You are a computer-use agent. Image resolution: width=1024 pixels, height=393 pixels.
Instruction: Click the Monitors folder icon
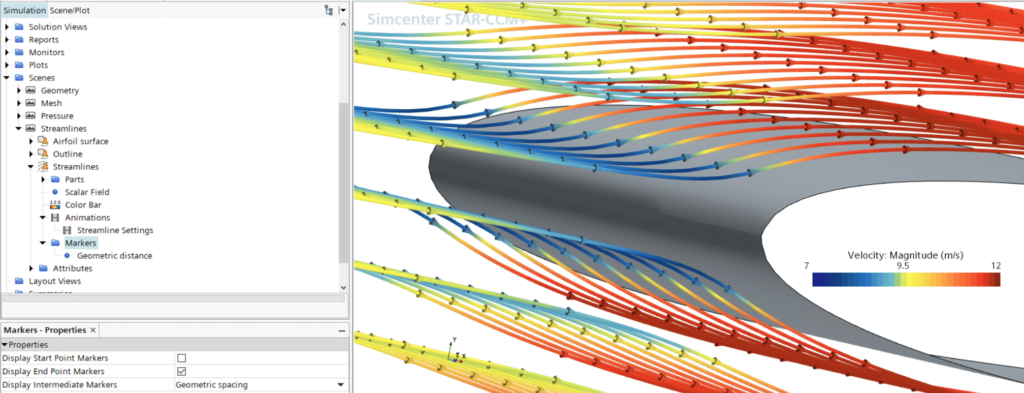(x=18, y=52)
